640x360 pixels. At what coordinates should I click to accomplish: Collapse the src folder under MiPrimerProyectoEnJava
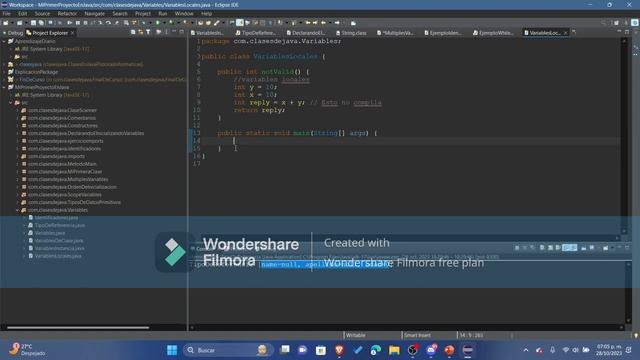point(11,103)
